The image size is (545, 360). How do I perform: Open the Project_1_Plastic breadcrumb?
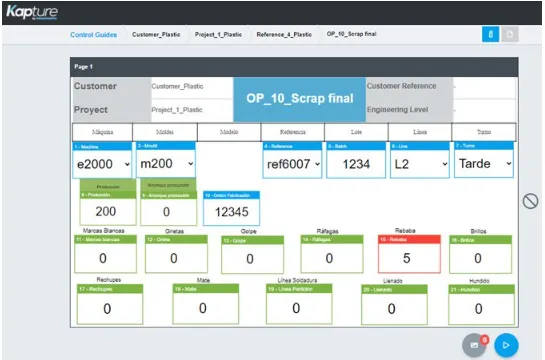tap(218, 34)
